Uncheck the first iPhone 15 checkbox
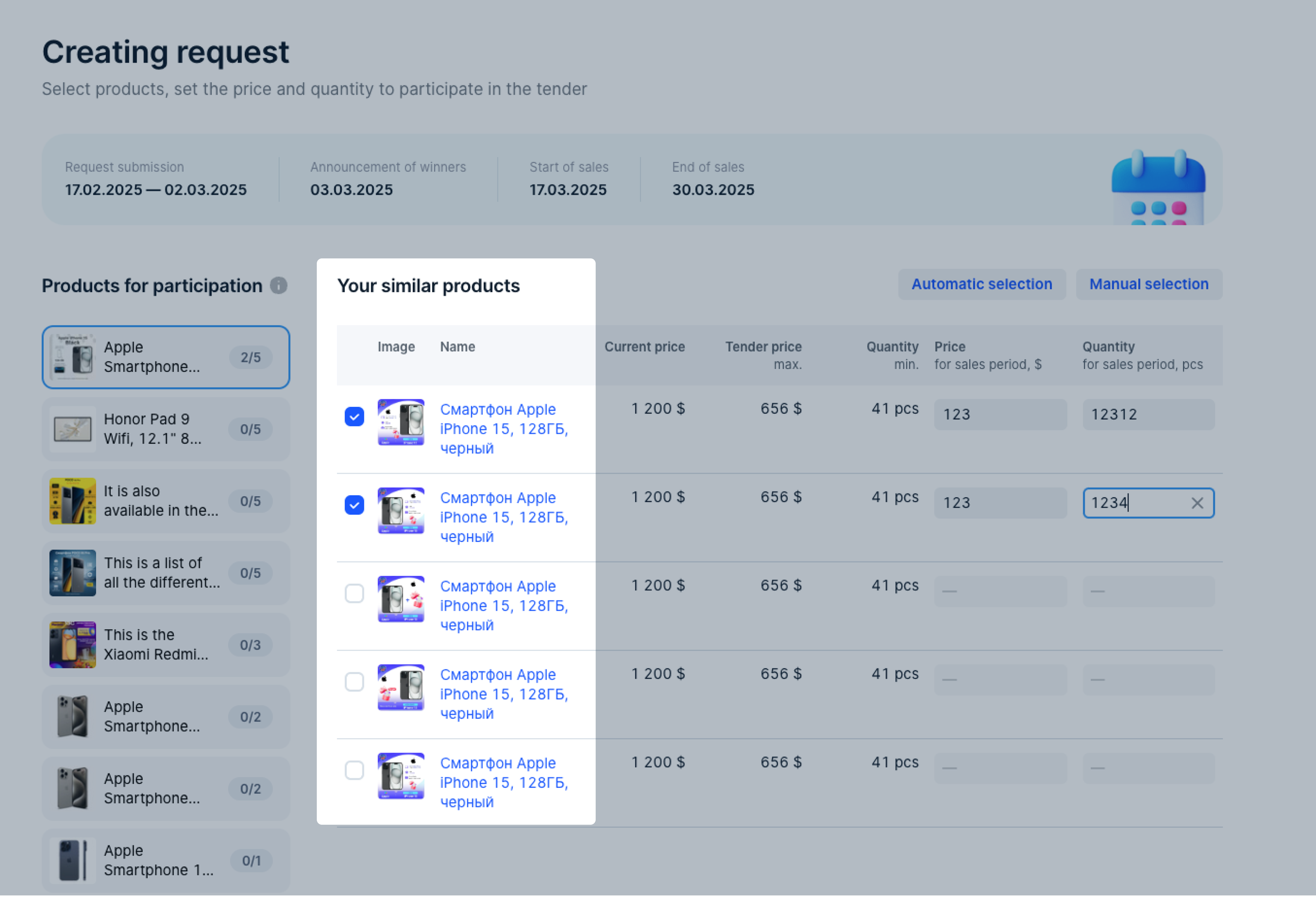The height and width of the screenshot is (898, 1316). (x=354, y=417)
